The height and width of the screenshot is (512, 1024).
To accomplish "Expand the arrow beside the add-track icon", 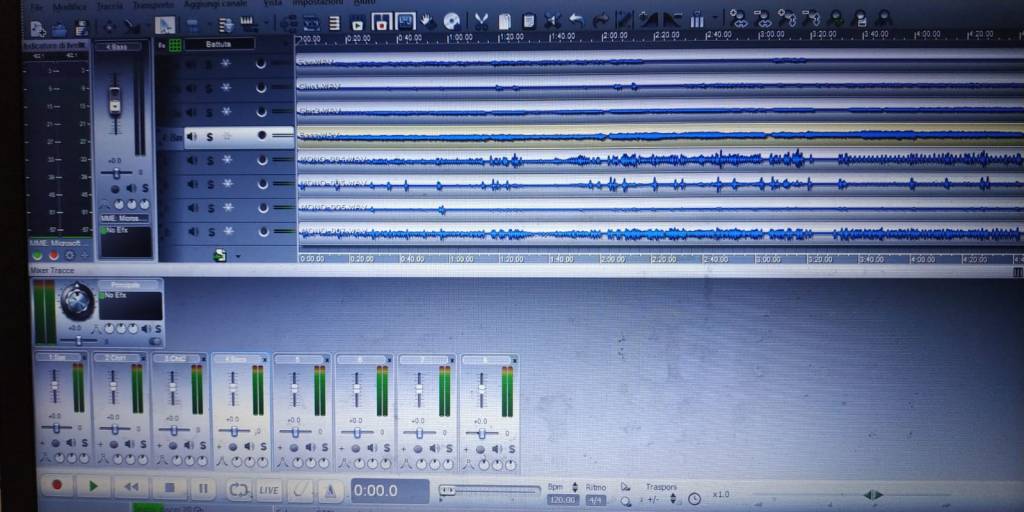I will click(x=238, y=256).
